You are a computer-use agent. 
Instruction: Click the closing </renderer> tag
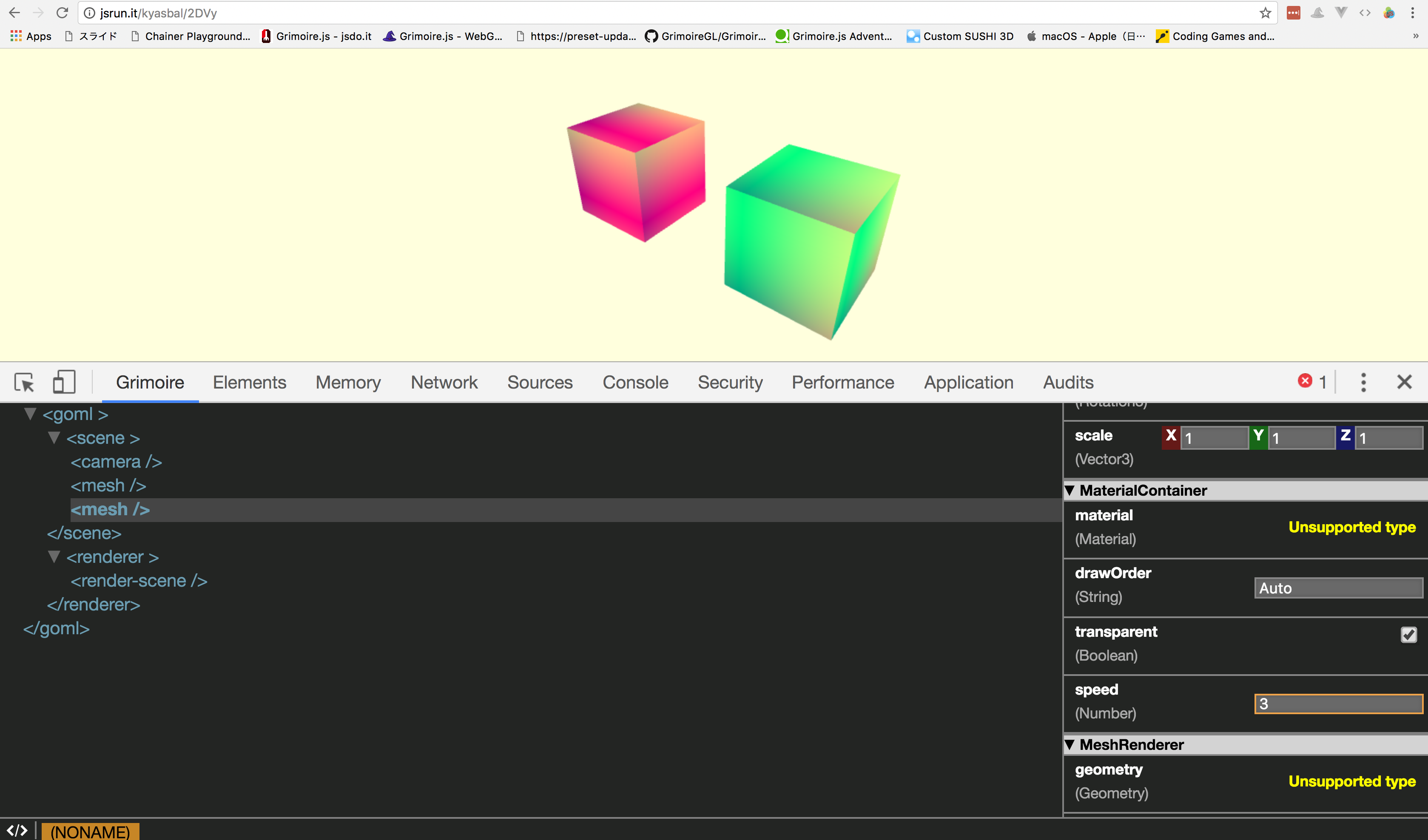[94, 604]
